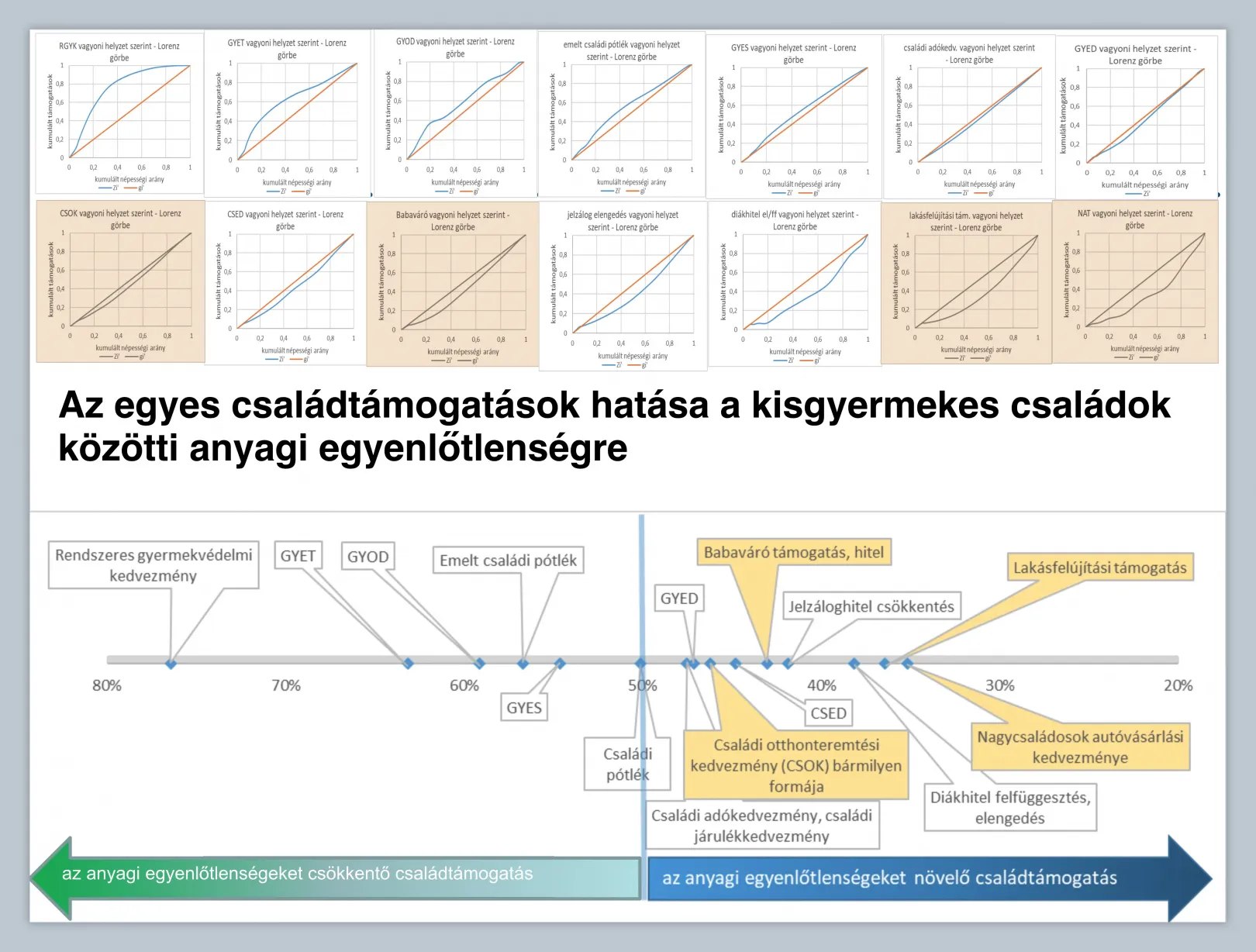
Task: Select the GYES Lorenz görbe chart
Action: pos(794,116)
